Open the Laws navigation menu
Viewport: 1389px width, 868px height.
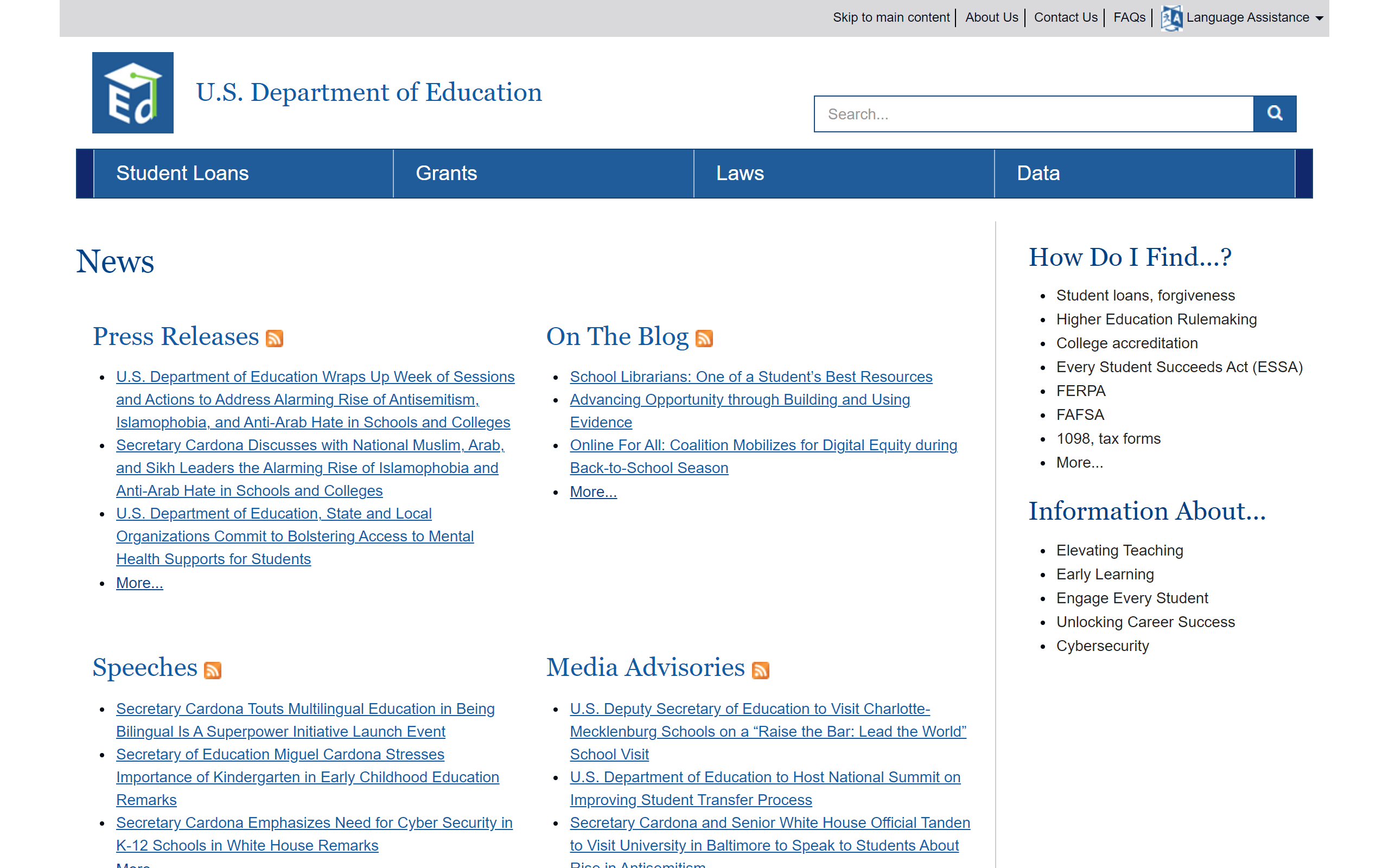[x=740, y=174]
